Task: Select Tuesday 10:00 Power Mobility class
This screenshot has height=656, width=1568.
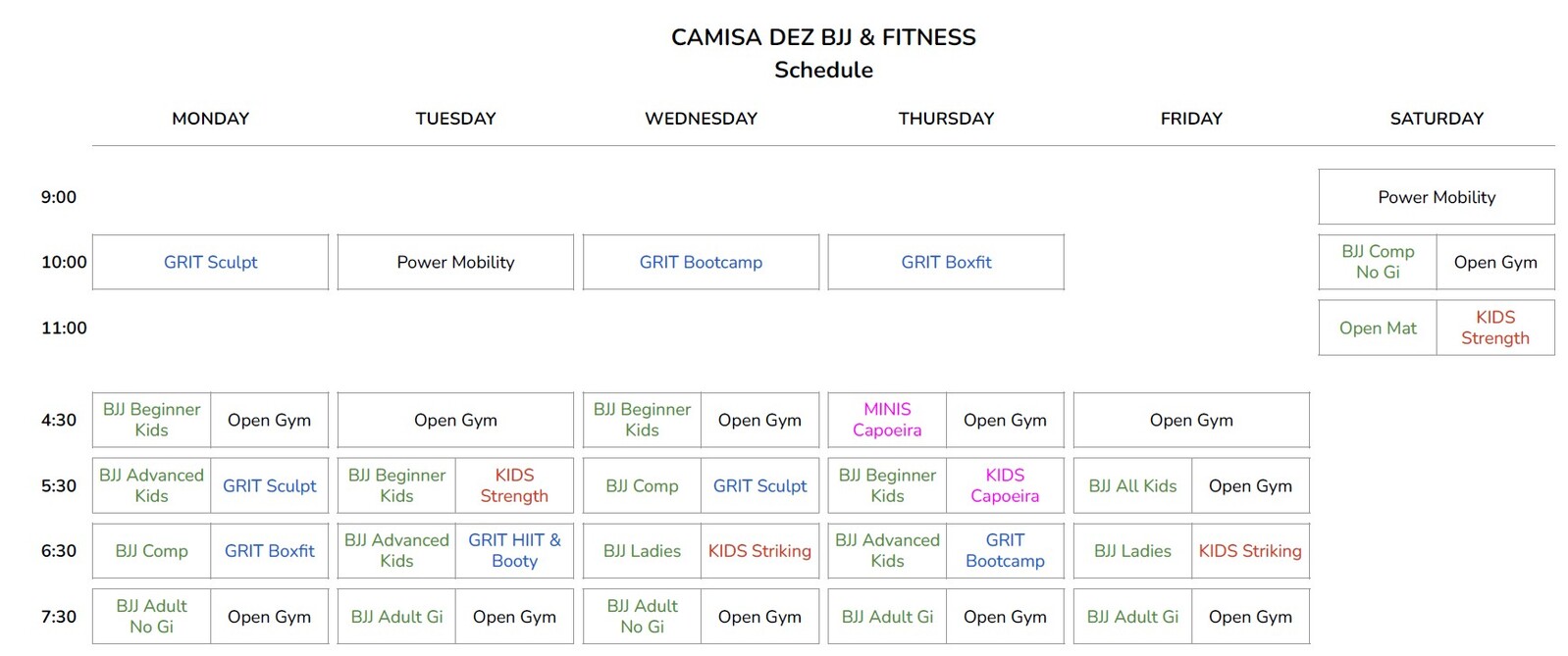Action: (x=455, y=262)
